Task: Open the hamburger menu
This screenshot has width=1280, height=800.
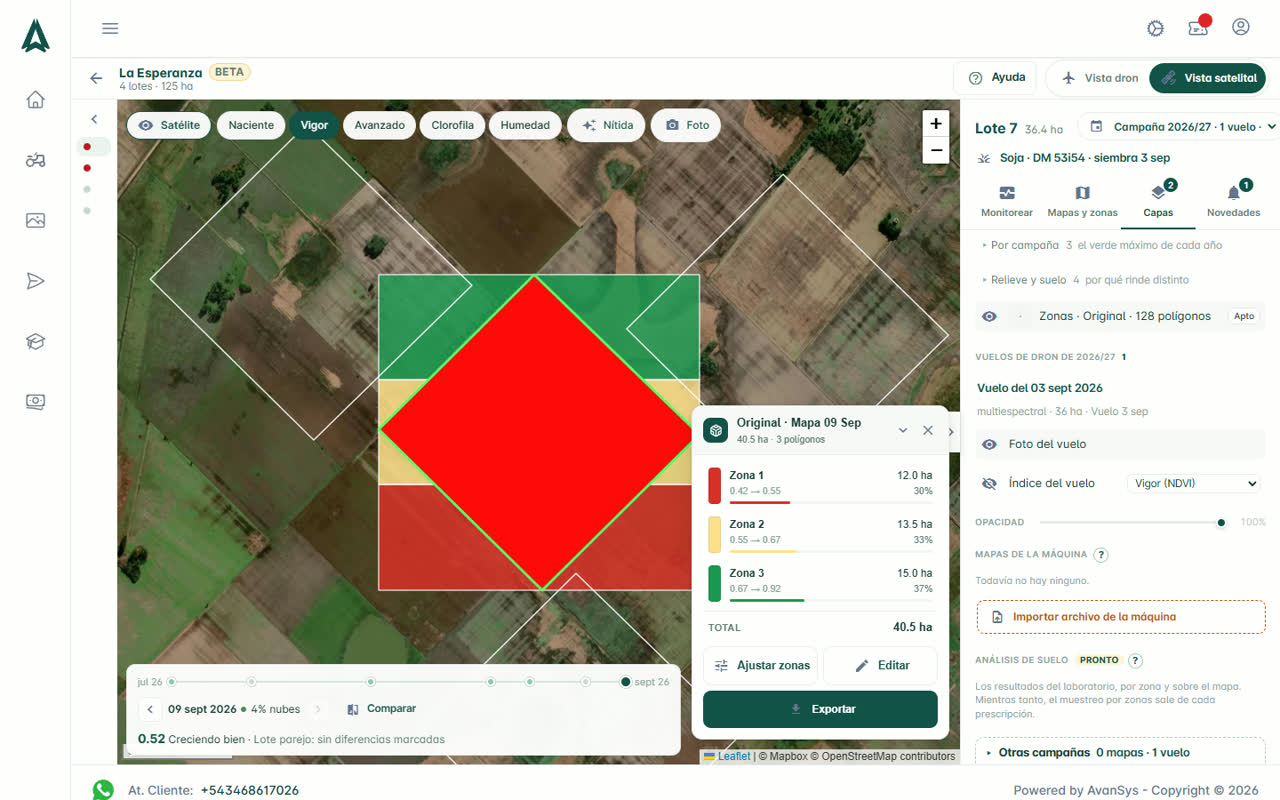Action: 110,28
